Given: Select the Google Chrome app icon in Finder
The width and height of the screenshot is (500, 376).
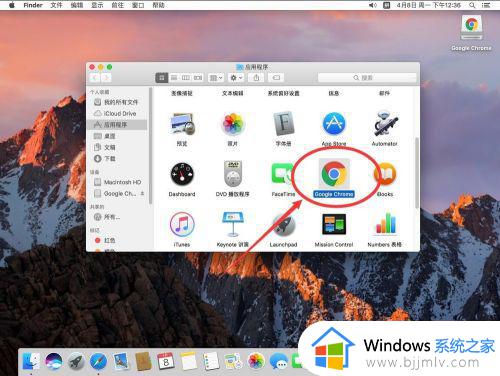Looking at the screenshot, I should pyautogui.click(x=334, y=173).
